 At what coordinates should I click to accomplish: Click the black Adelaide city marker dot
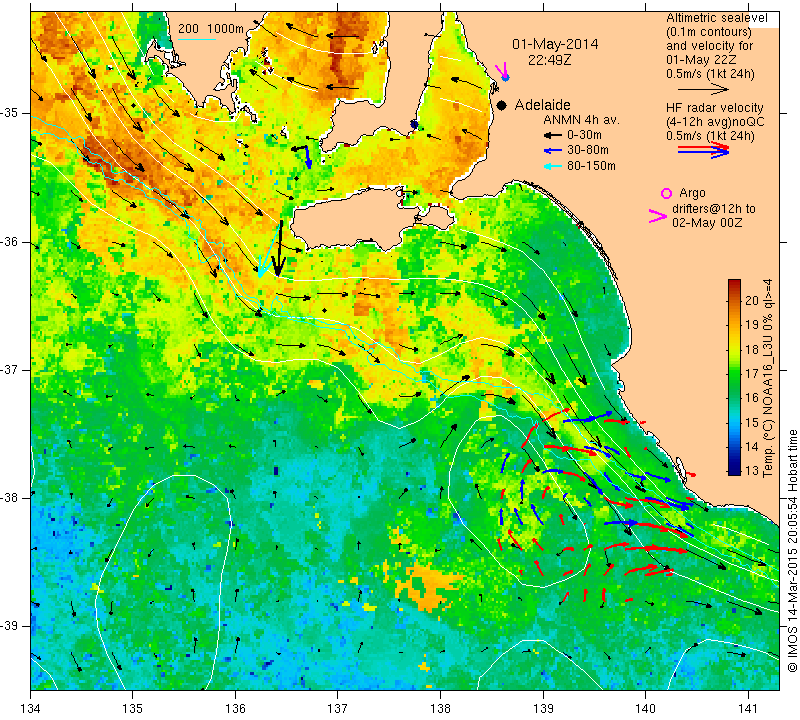tap(502, 105)
